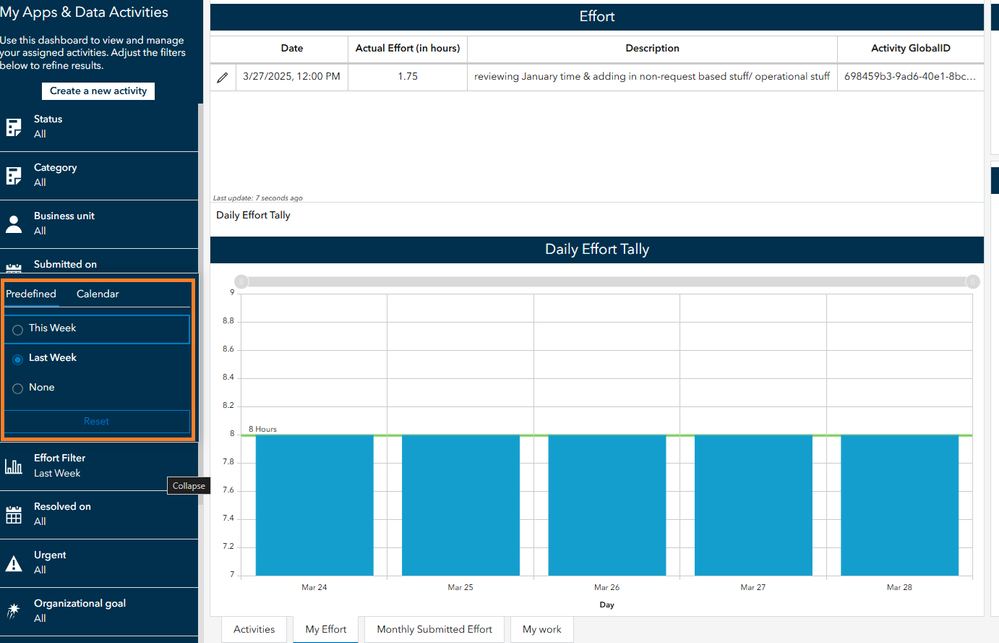Open the Monthly Submitted Effort tab
Screen dimensions: 999x643
435,629
